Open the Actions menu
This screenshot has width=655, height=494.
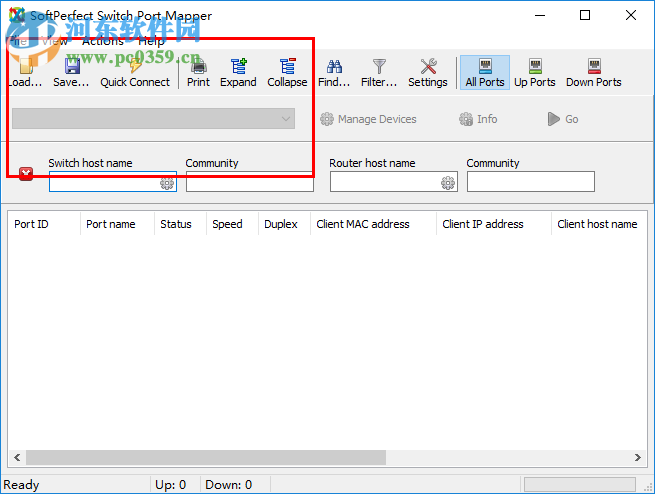103,41
